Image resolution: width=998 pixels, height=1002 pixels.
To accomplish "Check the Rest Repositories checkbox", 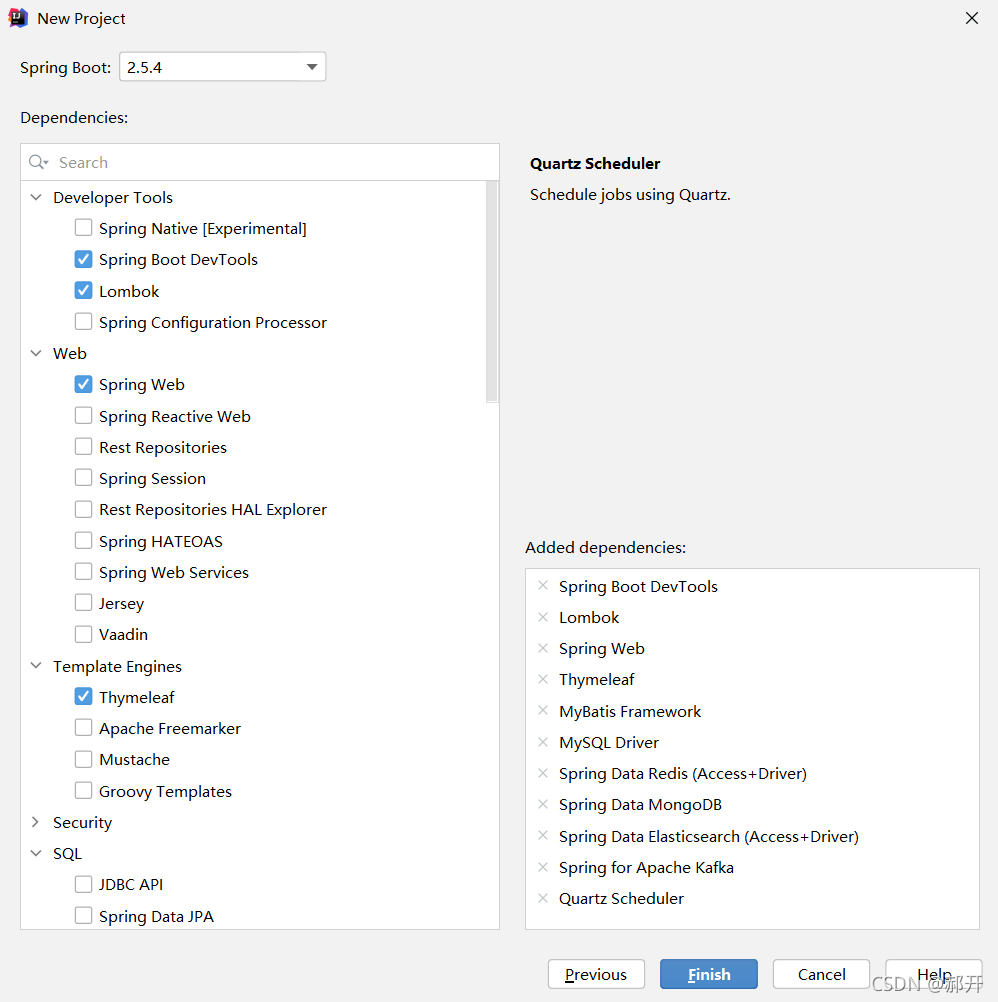I will pyautogui.click(x=83, y=446).
